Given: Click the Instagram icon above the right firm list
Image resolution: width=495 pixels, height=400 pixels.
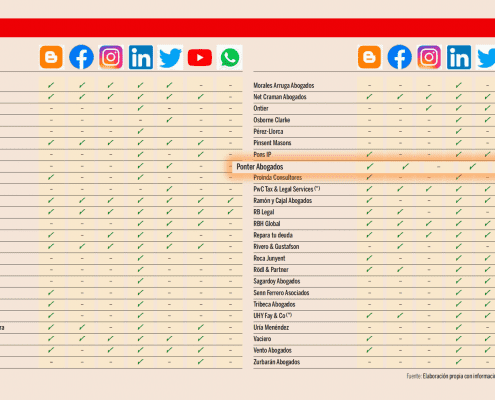Looking at the screenshot, I should click(x=429, y=57).
